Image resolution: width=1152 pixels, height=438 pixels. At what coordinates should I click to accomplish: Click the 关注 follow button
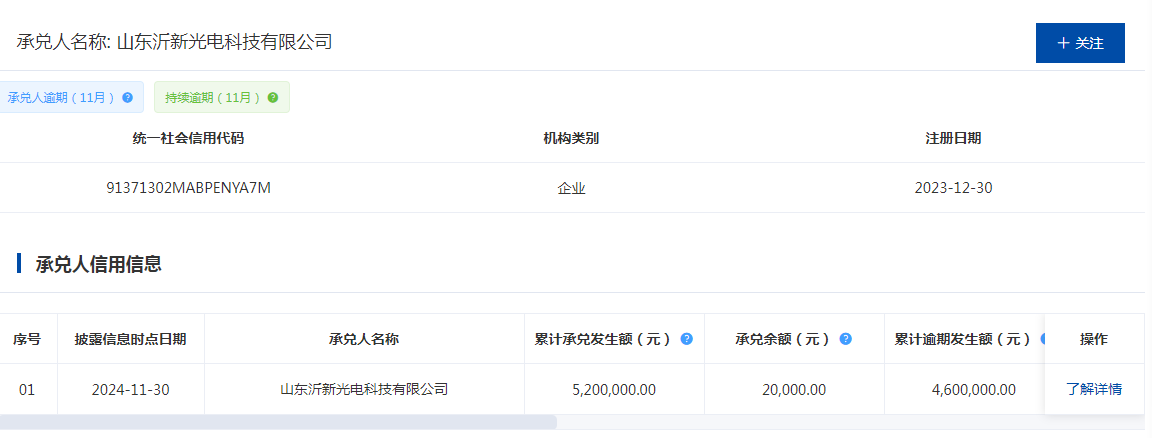click(x=1079, y=43)
